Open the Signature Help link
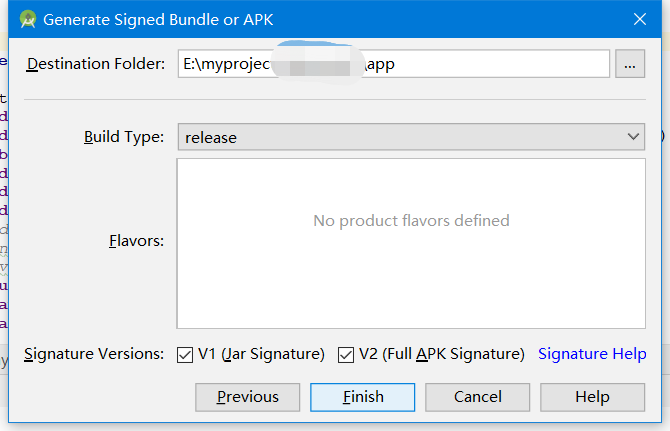This screenshot has width=670, height=431. tap(592, 354)
